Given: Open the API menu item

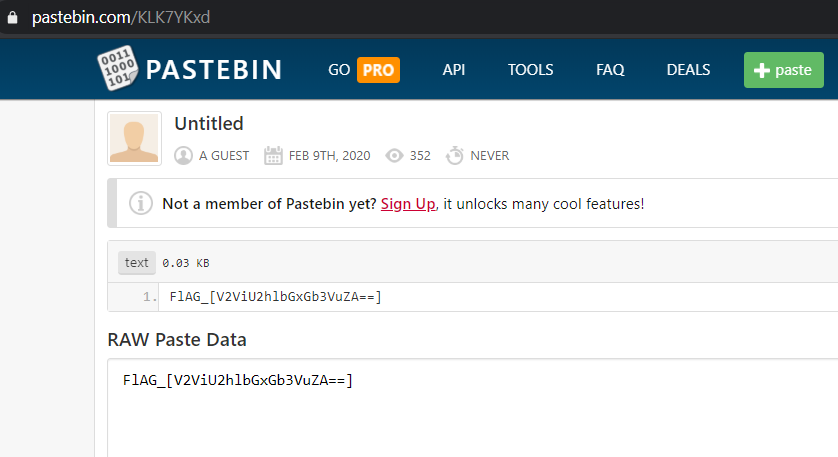Looking at the screenshot, I should pos(454,70).
